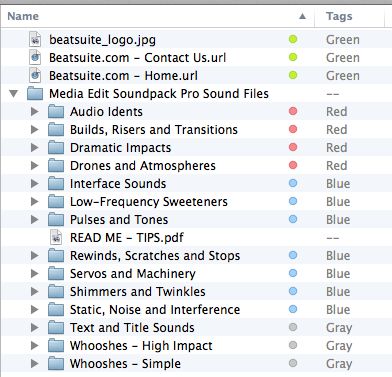Expand the Text and Title Sounds folder

click(35, 328)
